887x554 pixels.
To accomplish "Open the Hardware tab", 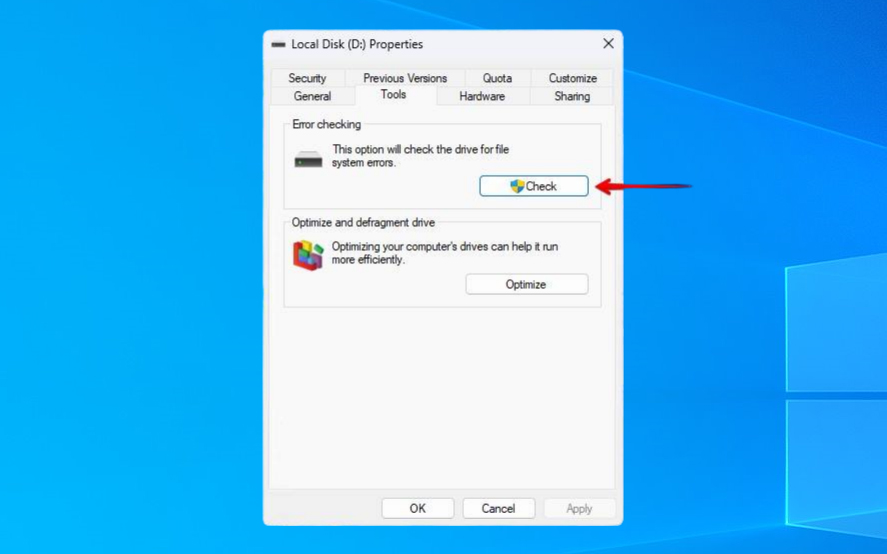I will click(482, 96).
